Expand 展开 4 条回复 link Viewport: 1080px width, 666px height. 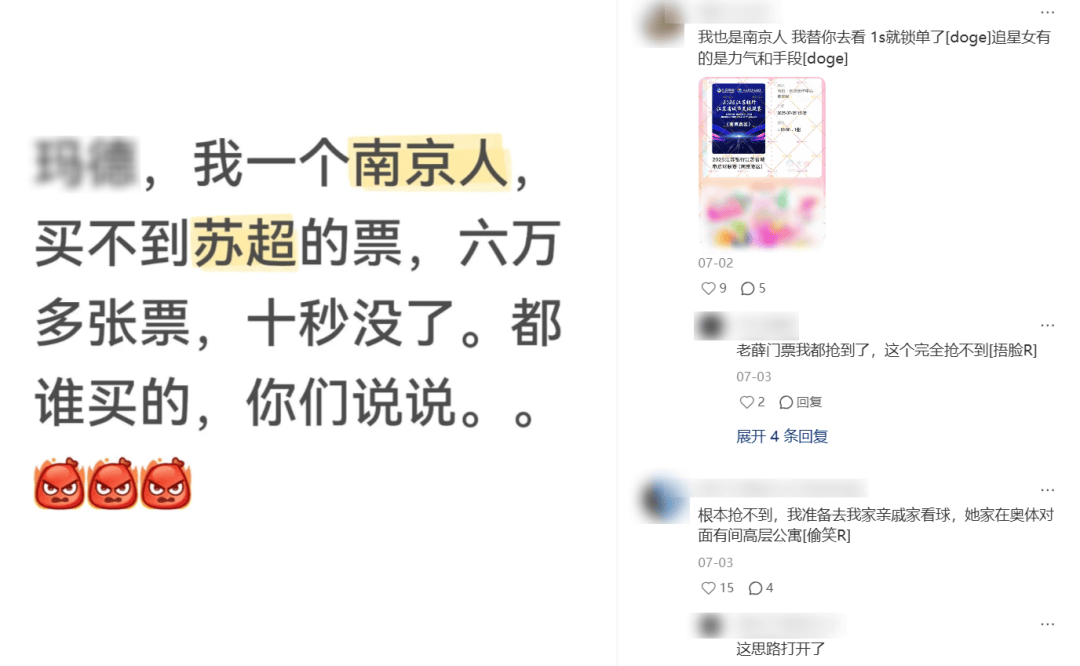coord(782,436)
